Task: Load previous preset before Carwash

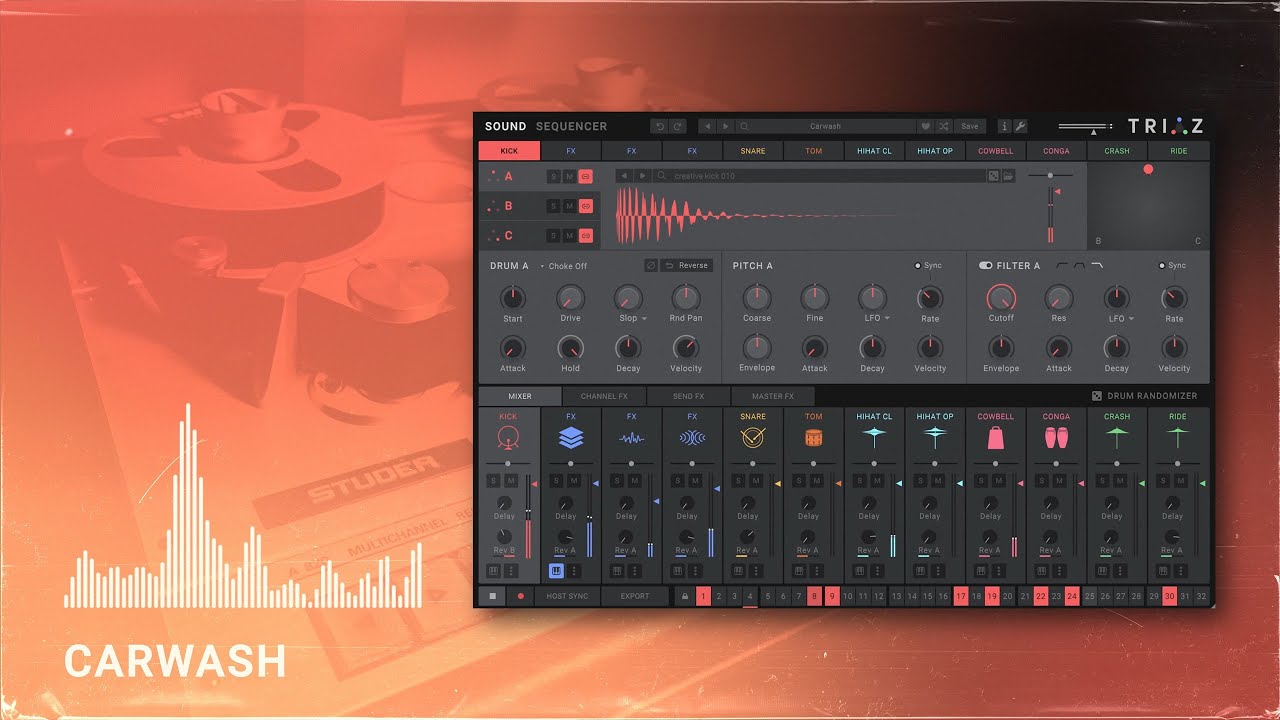Action: [708, 127]
